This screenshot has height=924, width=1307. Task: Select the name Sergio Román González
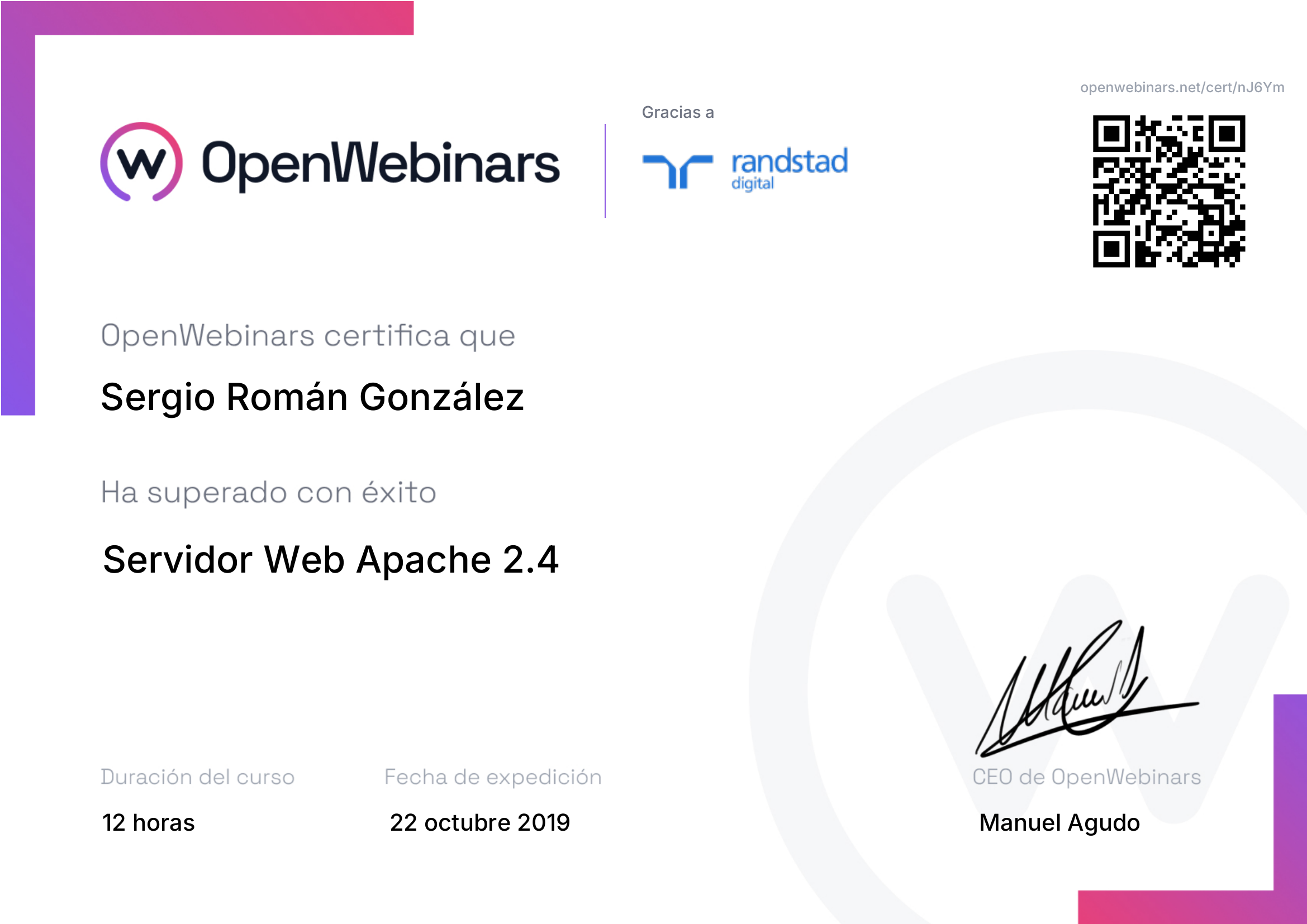pyautogui.click(x=312, y=397)
